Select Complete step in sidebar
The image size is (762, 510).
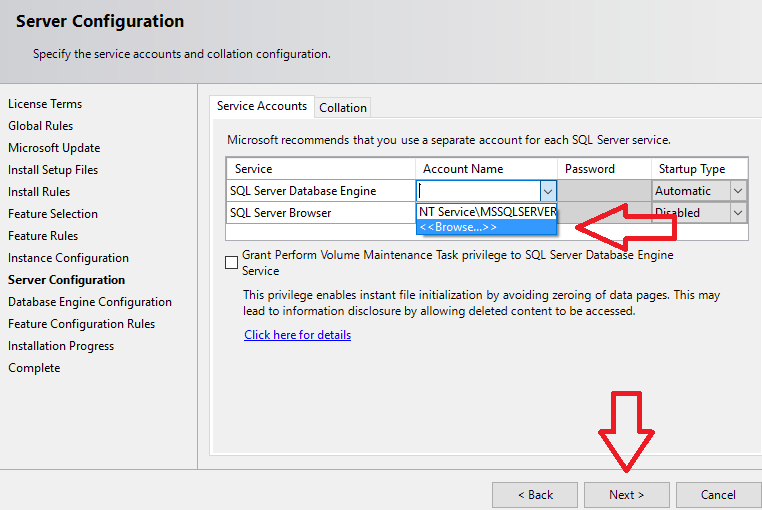pyautogui.click(x=34, y=368)
